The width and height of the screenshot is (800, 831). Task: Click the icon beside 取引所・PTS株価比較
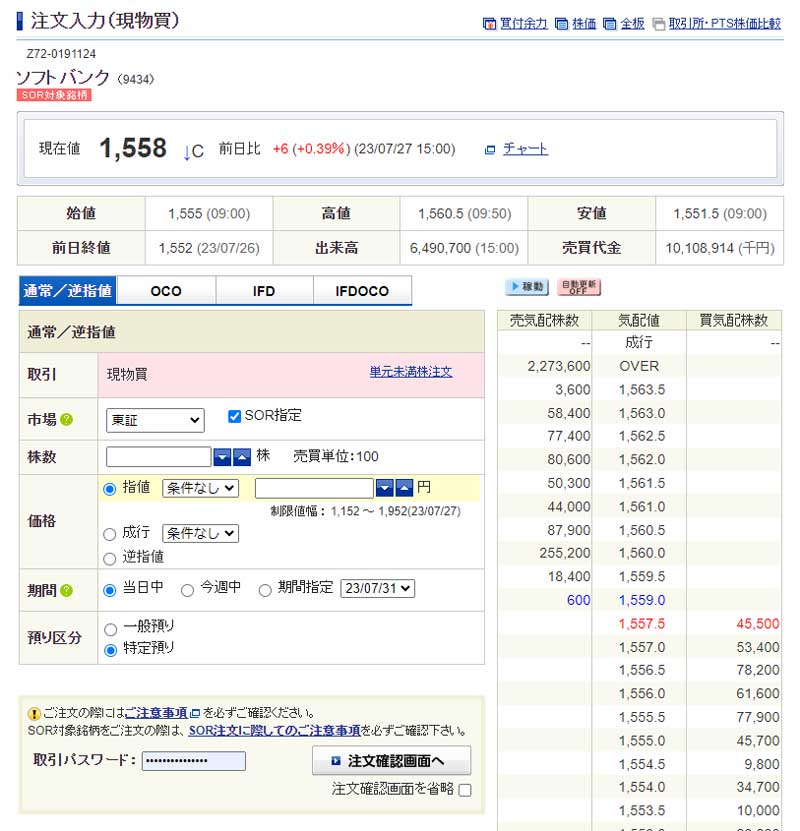point(659,24)
